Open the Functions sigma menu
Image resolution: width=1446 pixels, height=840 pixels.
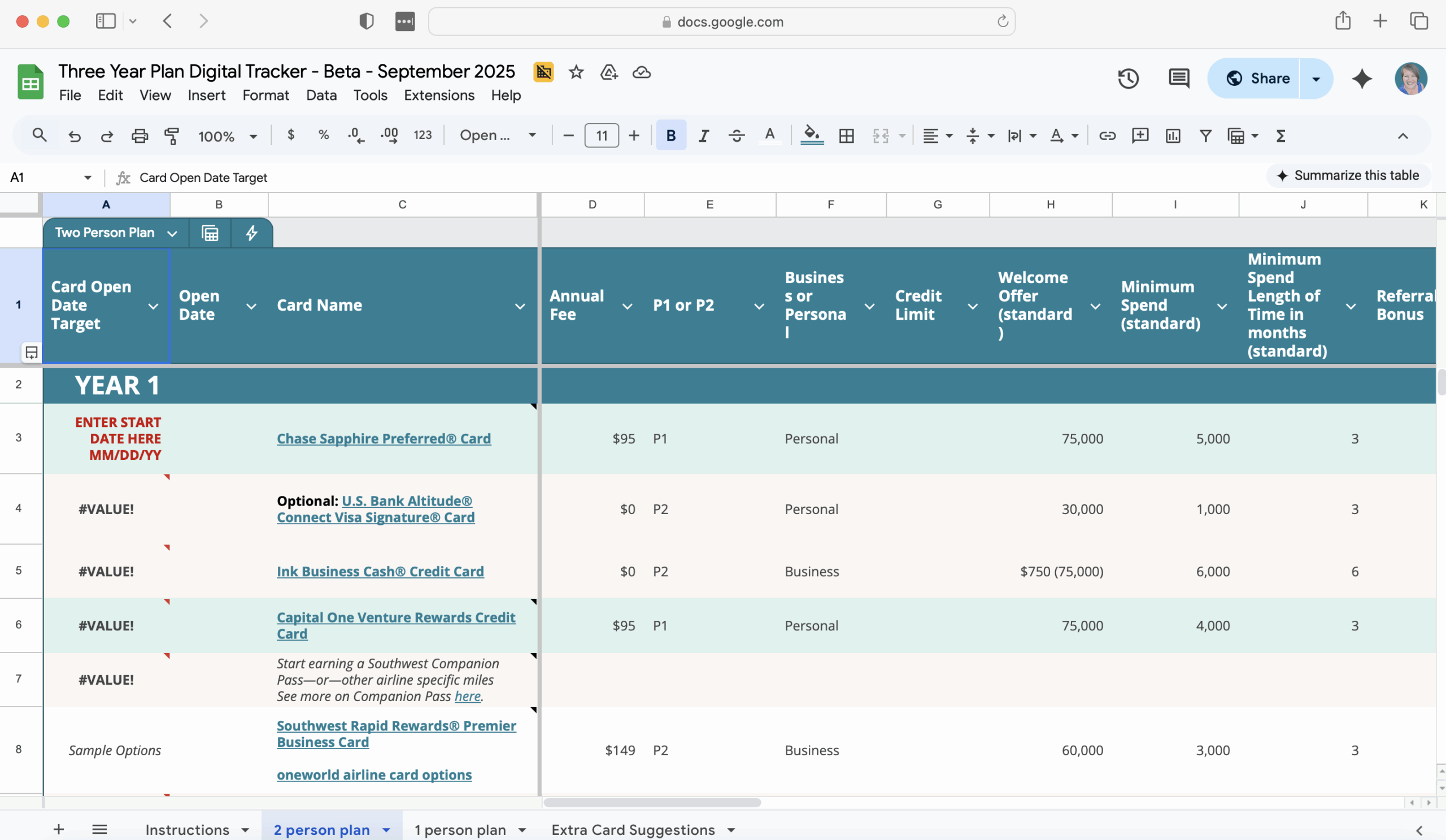pos(1281,136)
